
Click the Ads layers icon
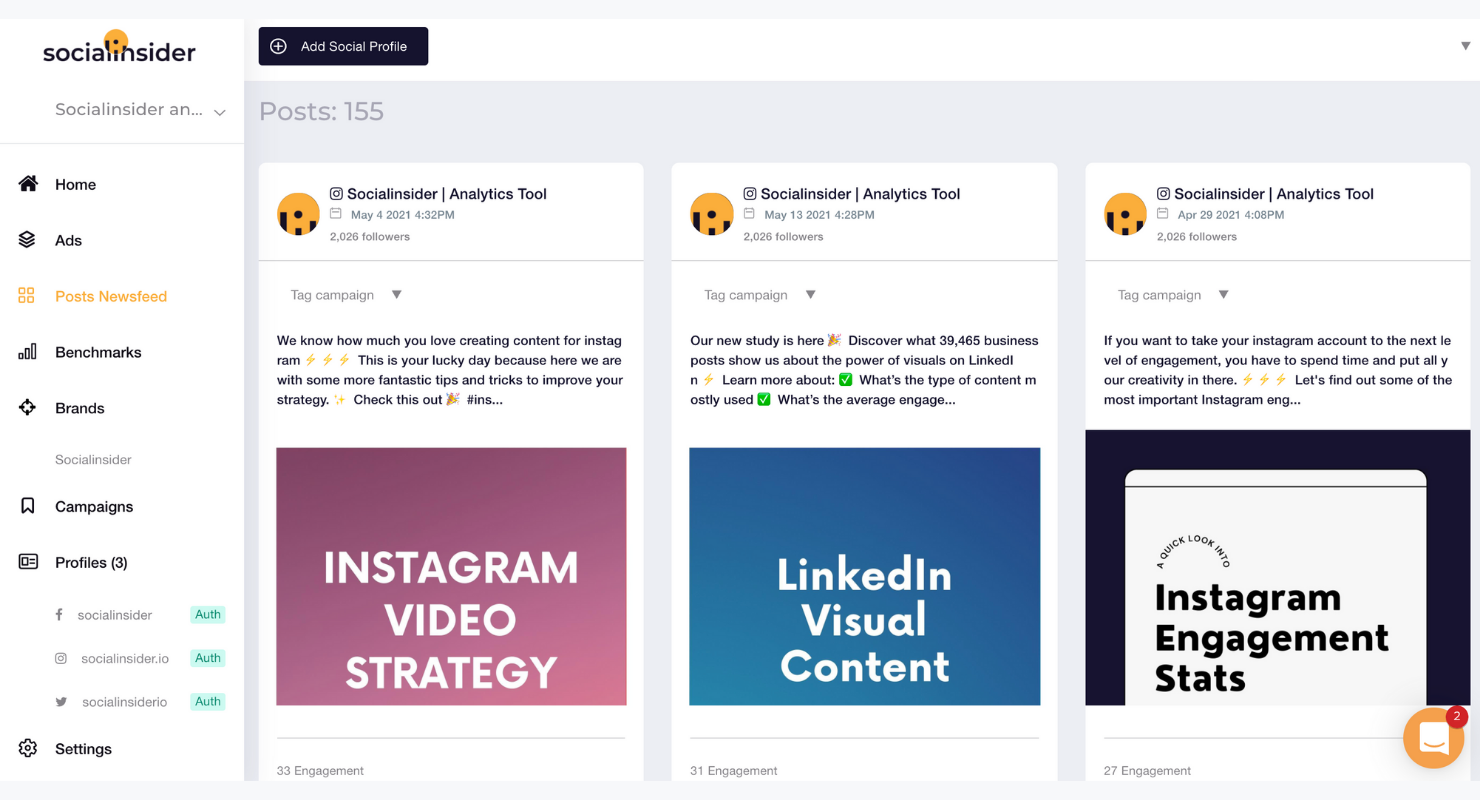(x=28, y=240)
